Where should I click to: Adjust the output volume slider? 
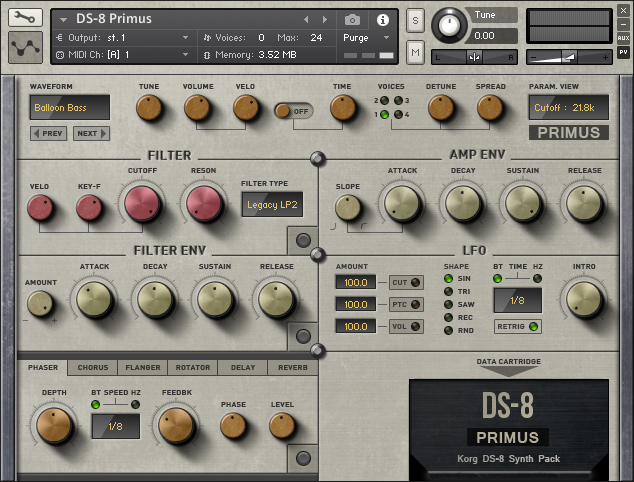click(x=569, y=57)
